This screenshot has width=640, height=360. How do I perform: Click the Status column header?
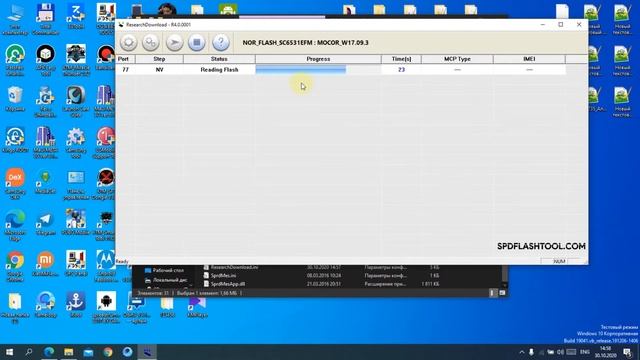click(219, 59)
